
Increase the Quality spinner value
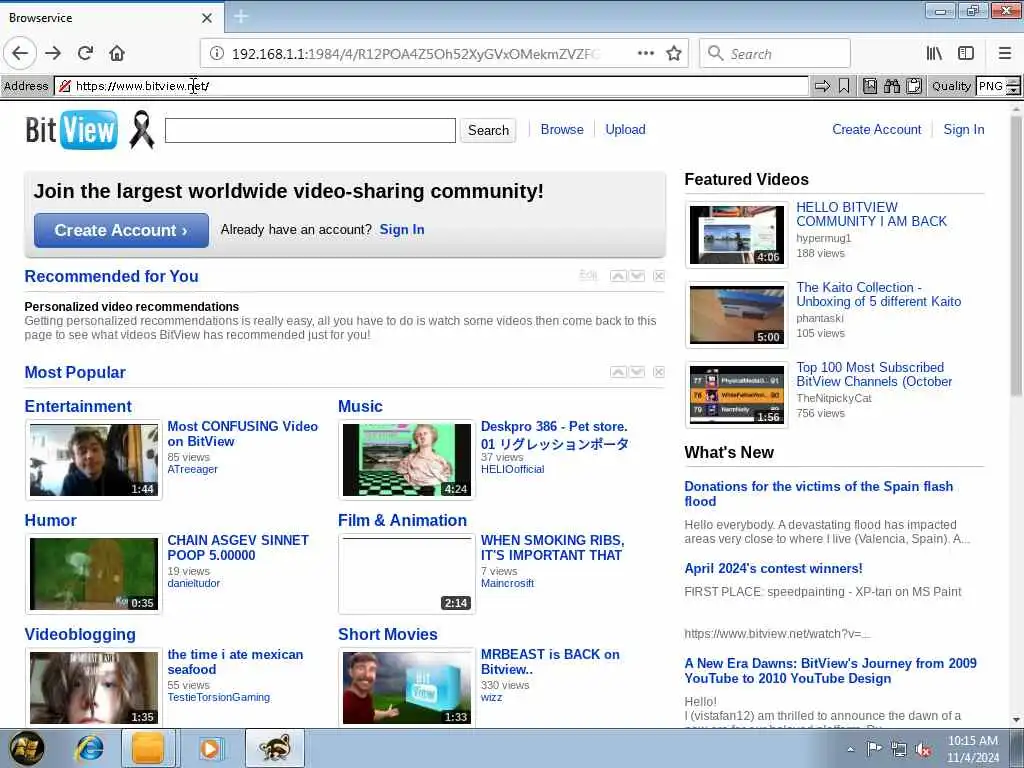1014,82
